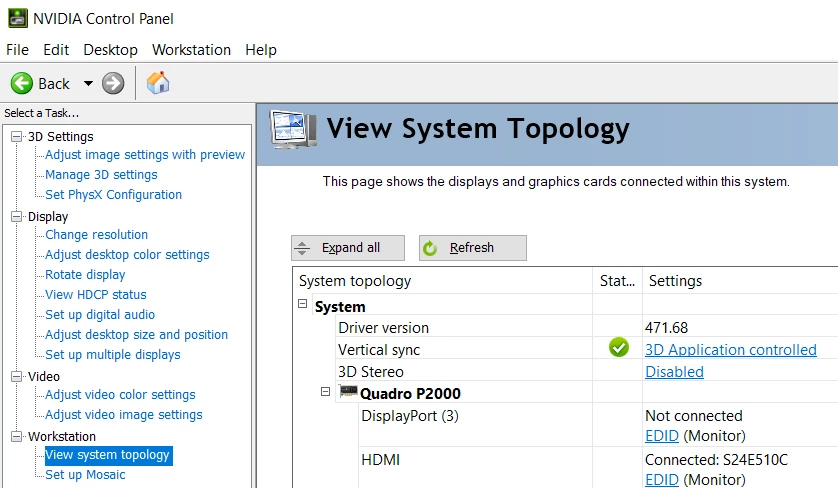Open the Edit menu
838x488 pixels.
tap(56, 50)
